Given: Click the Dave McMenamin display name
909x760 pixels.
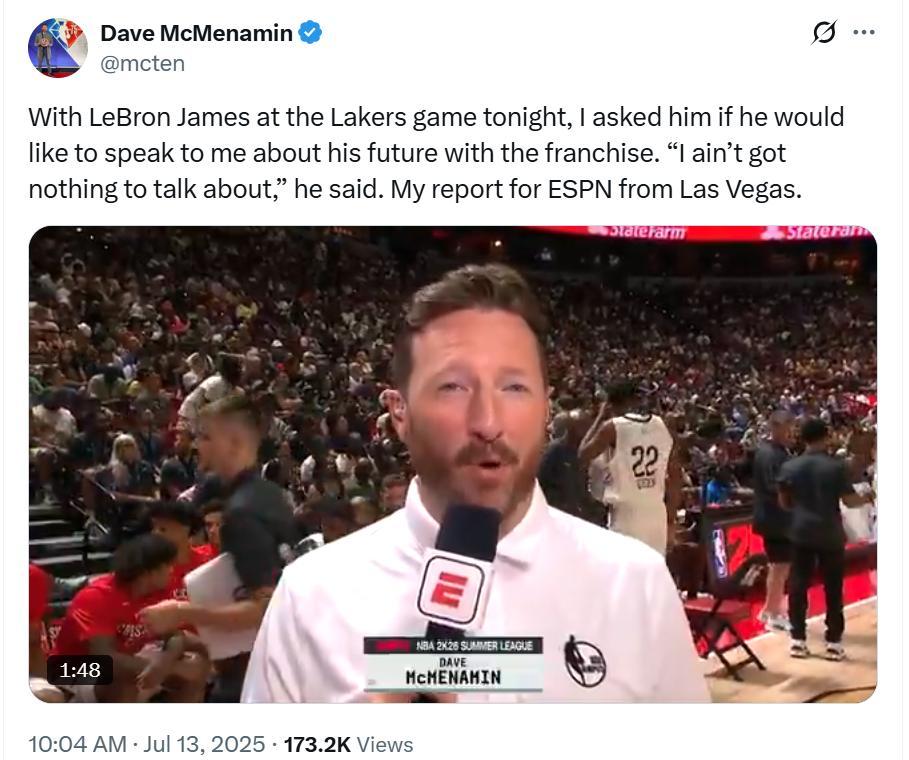Looking at the screenshot, I should point(197,33).
